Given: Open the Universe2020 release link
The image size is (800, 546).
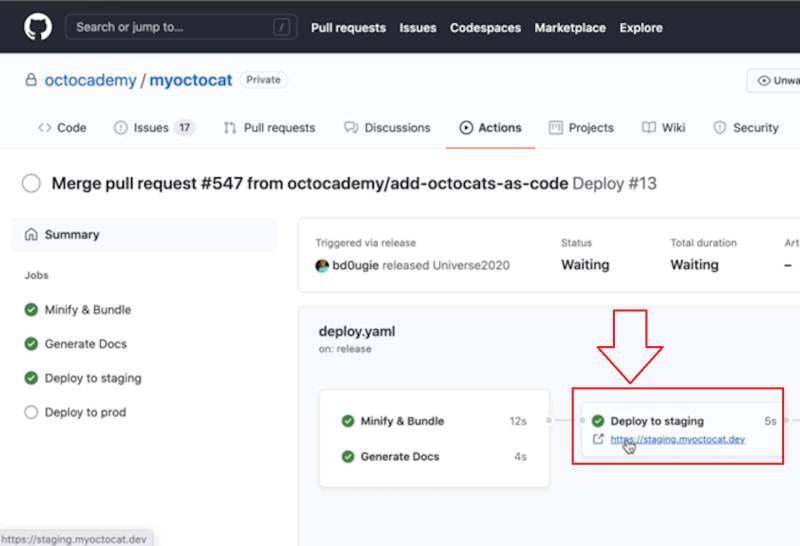Looking at the screenshot, I should [471, 265].
